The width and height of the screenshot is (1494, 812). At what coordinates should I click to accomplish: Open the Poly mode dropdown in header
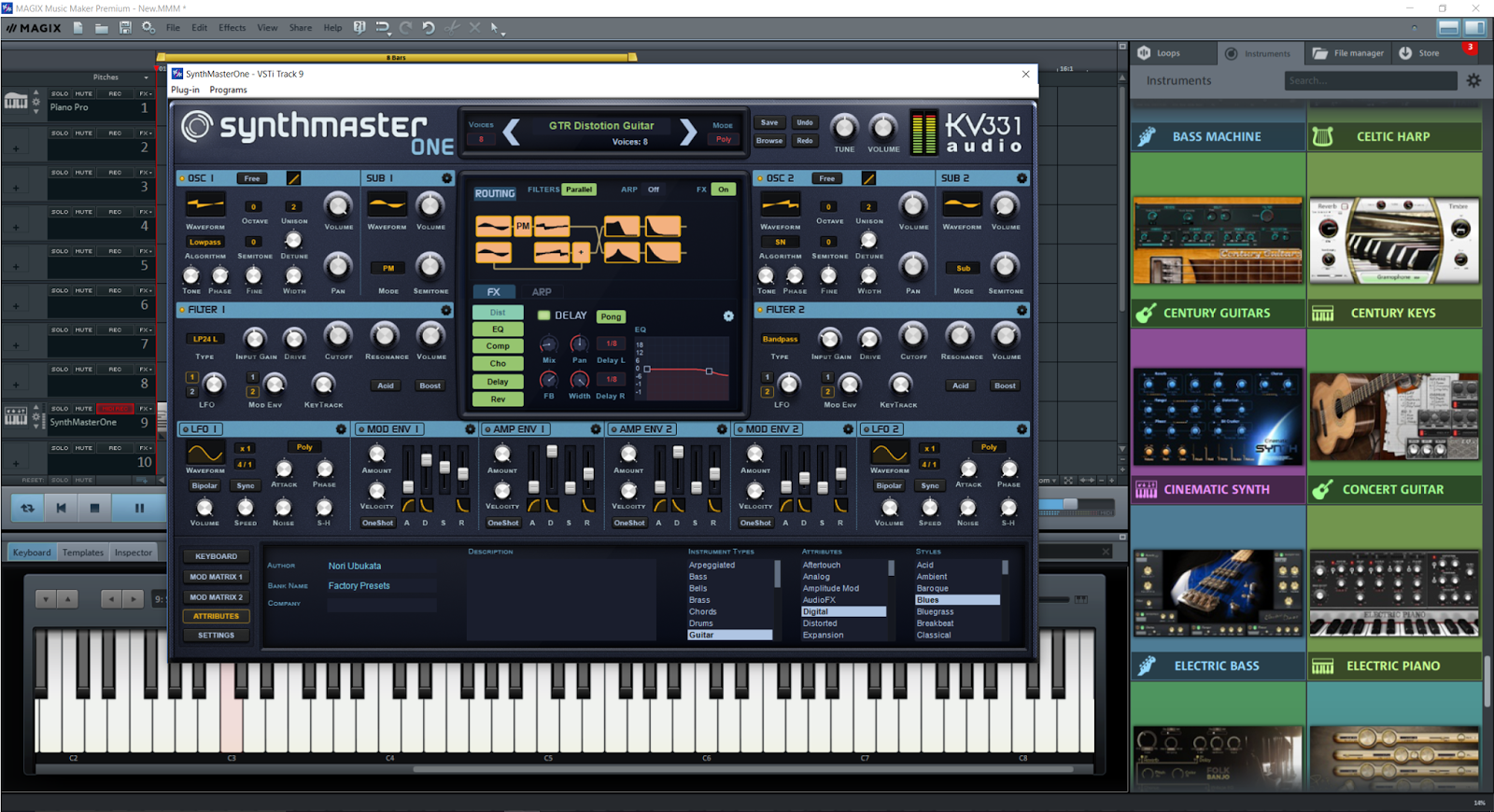(724, 139)
